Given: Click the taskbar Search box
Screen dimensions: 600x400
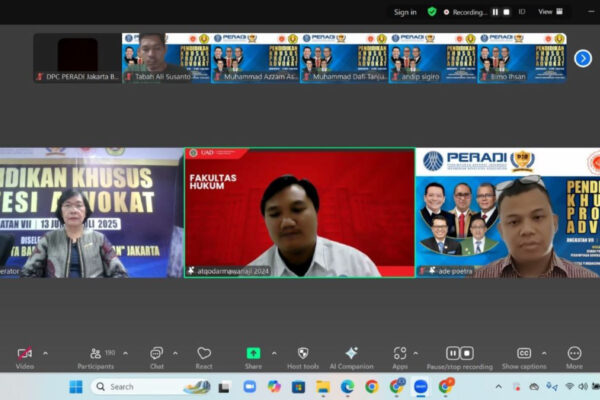Looking at the screenshot, I should tap(150, 387).
